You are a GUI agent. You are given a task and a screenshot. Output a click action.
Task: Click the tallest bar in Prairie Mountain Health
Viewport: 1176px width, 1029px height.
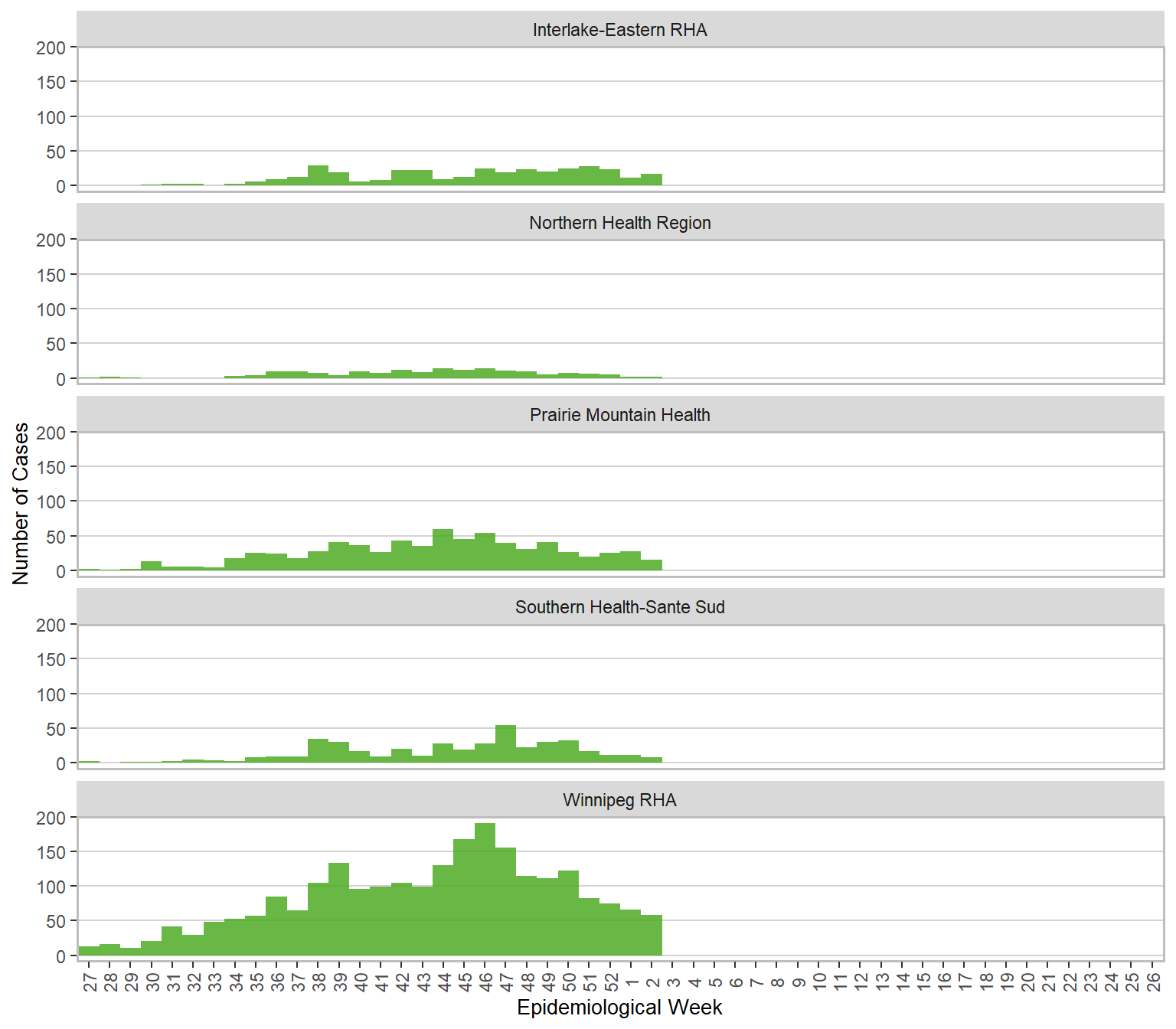coord(443,550)
